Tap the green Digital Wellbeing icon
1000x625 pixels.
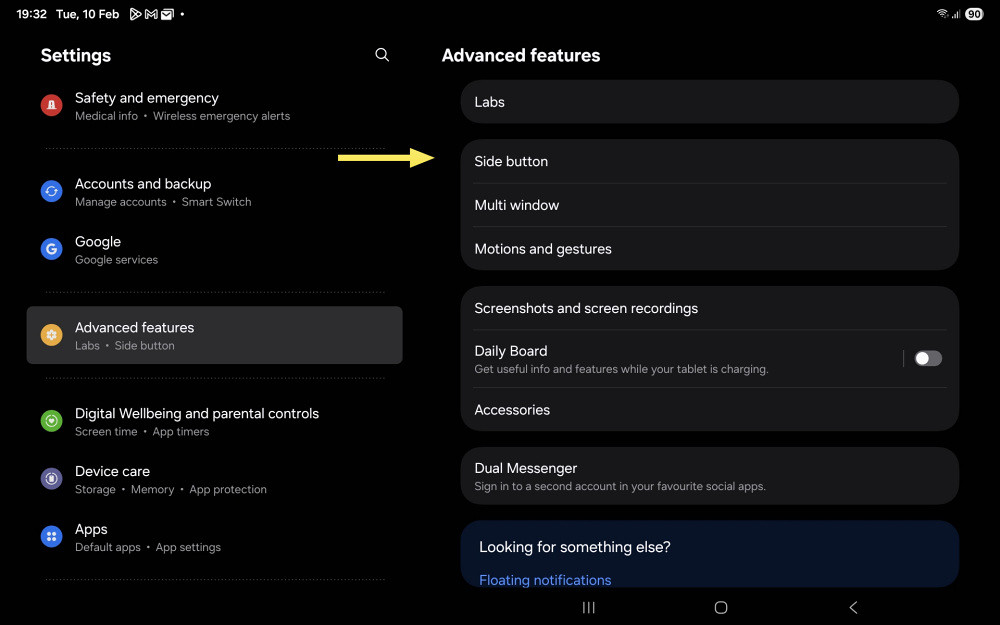pos(52,421)
